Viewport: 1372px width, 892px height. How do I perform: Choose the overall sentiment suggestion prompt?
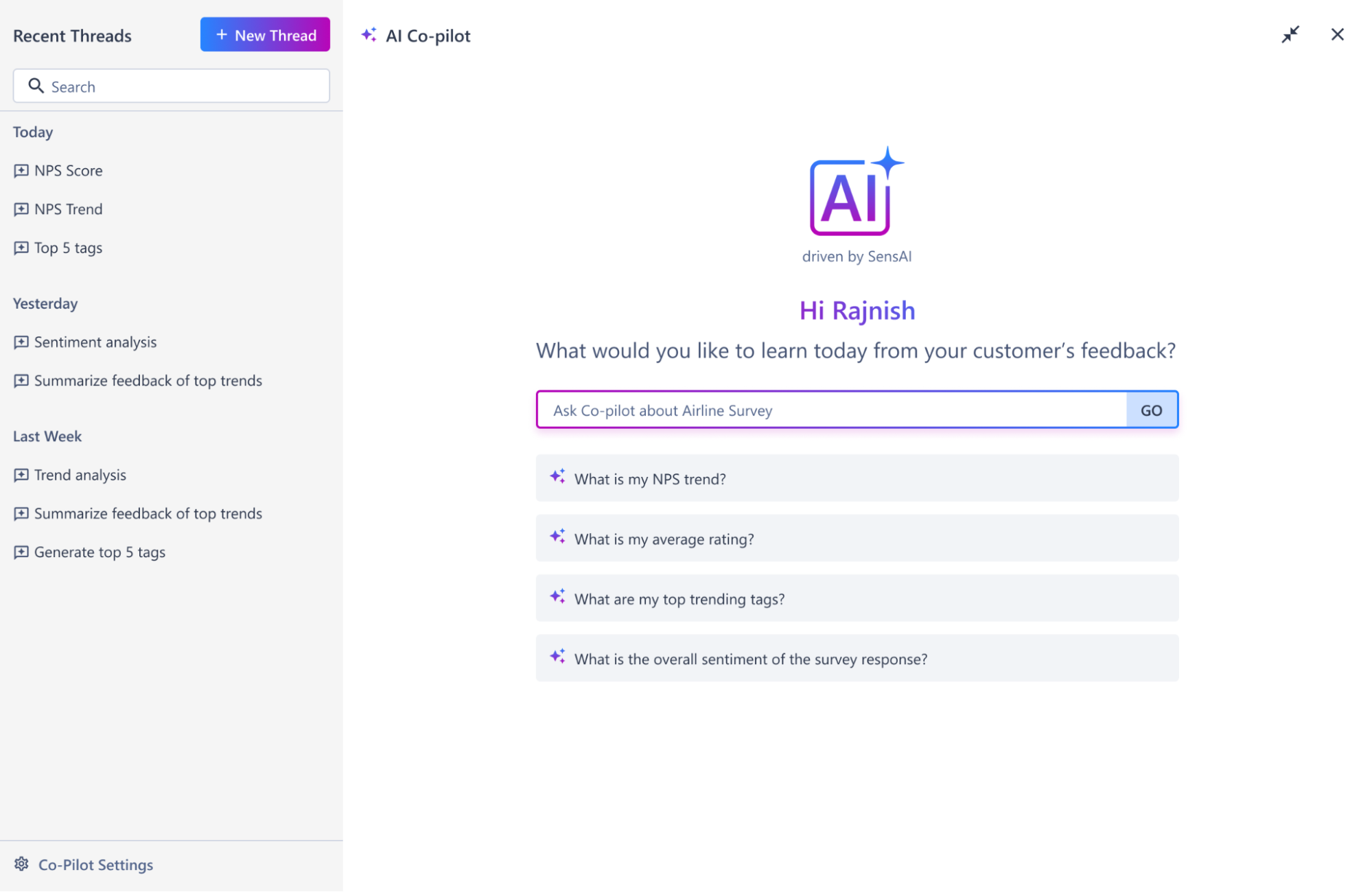[857, 659]
